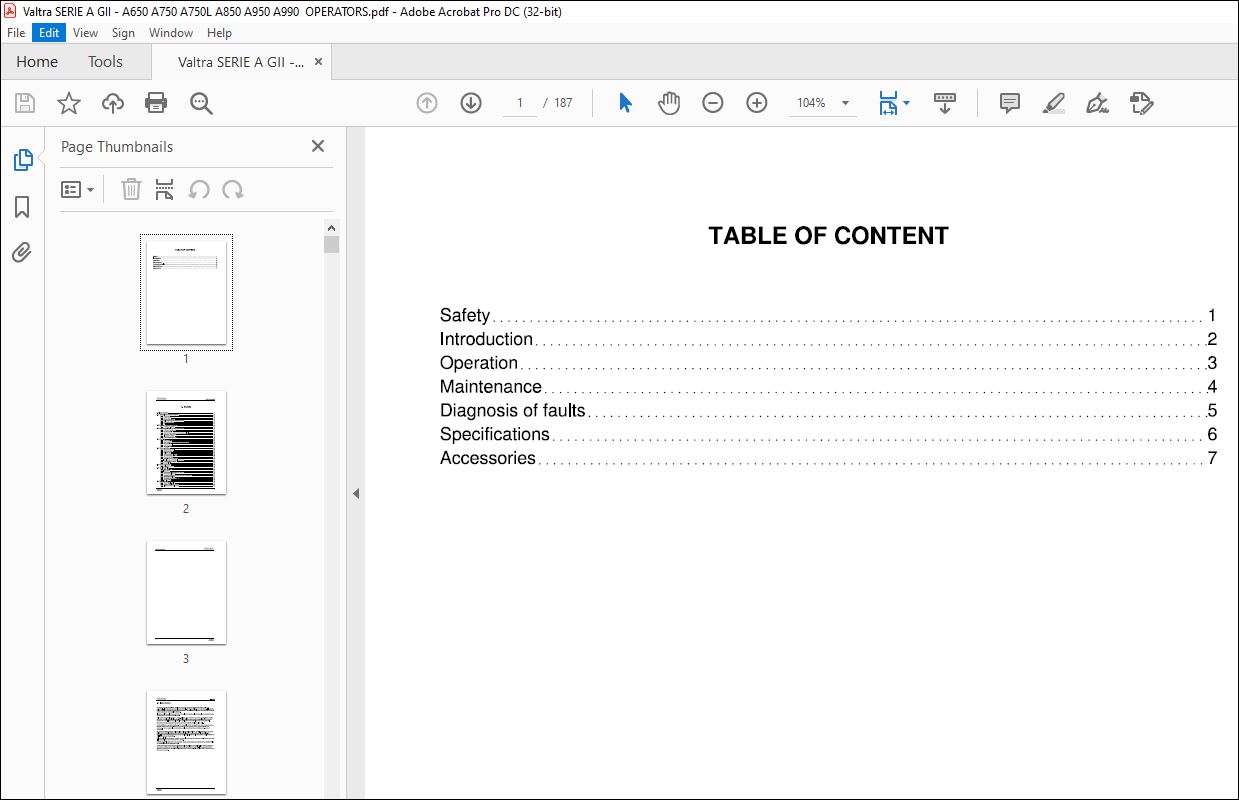Open the Fill & Sign pen tool
1239x800 pixels.
click(1098, 103)
